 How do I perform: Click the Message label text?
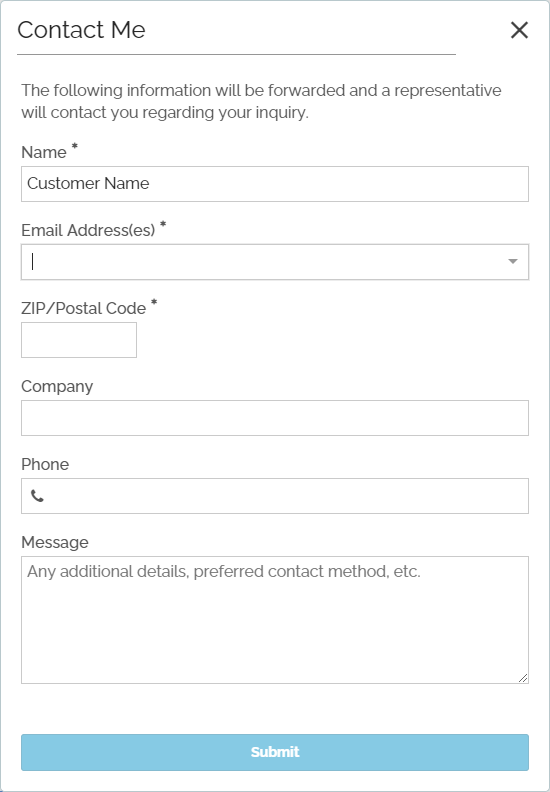[55, 542]
